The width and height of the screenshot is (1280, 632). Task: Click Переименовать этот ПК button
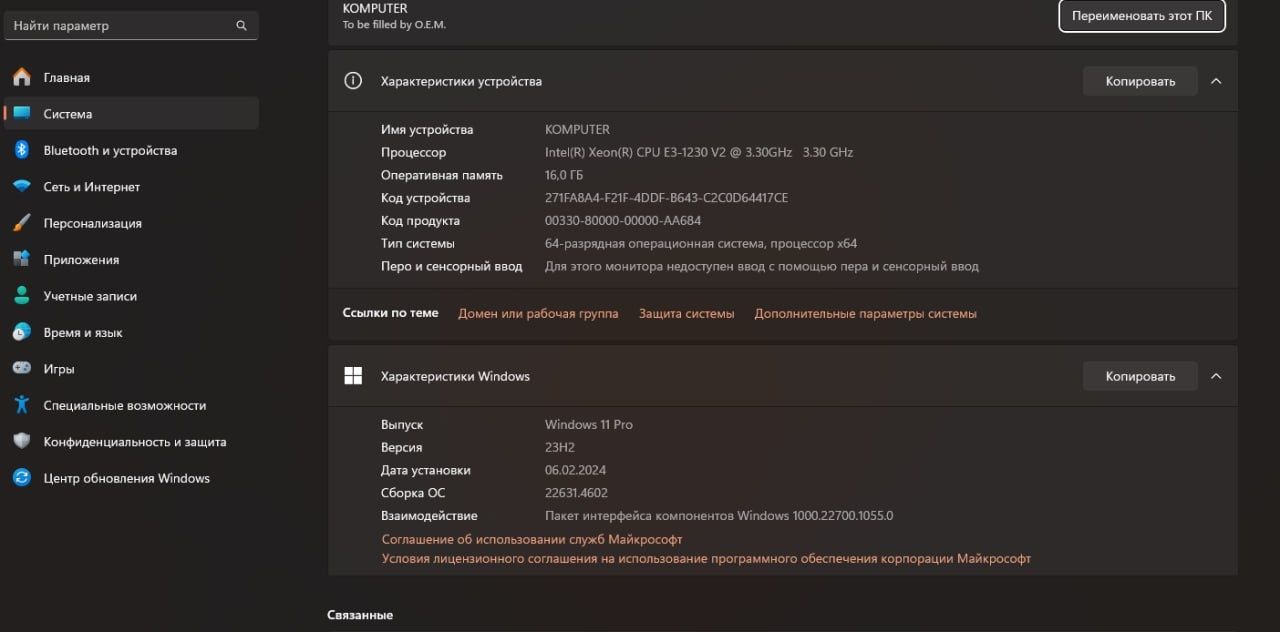[1142, 16]
